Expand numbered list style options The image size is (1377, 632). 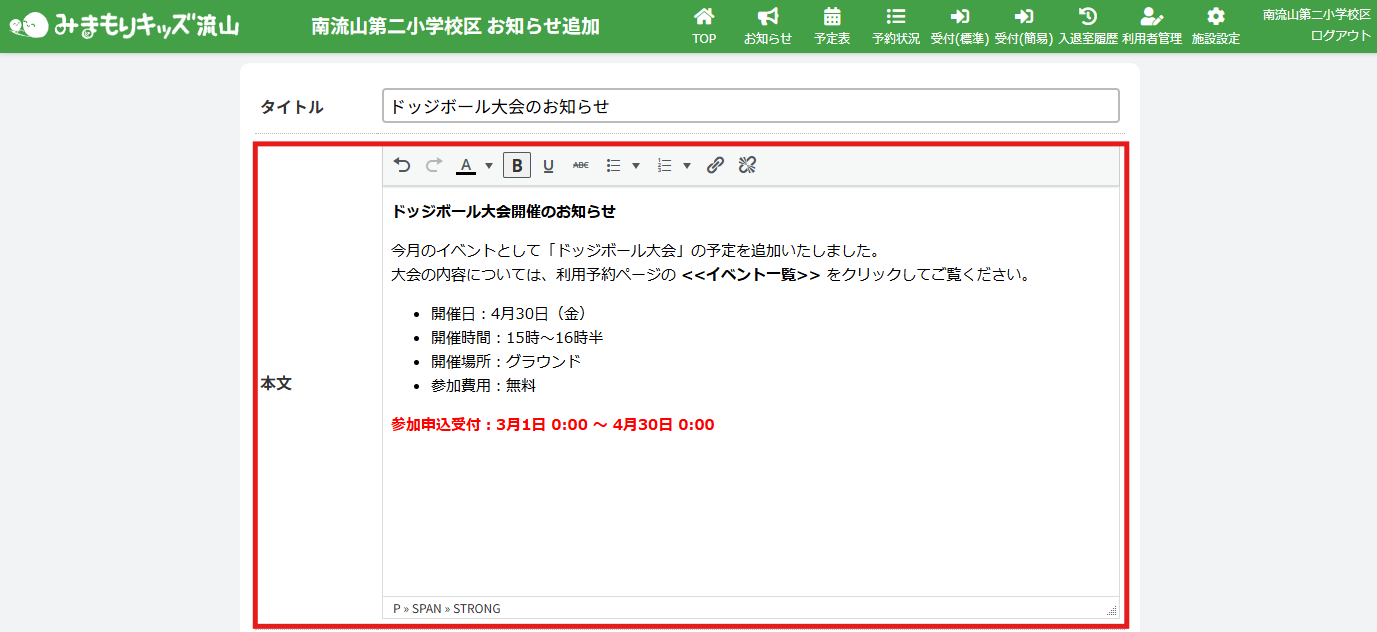click(x=686, y=165)
